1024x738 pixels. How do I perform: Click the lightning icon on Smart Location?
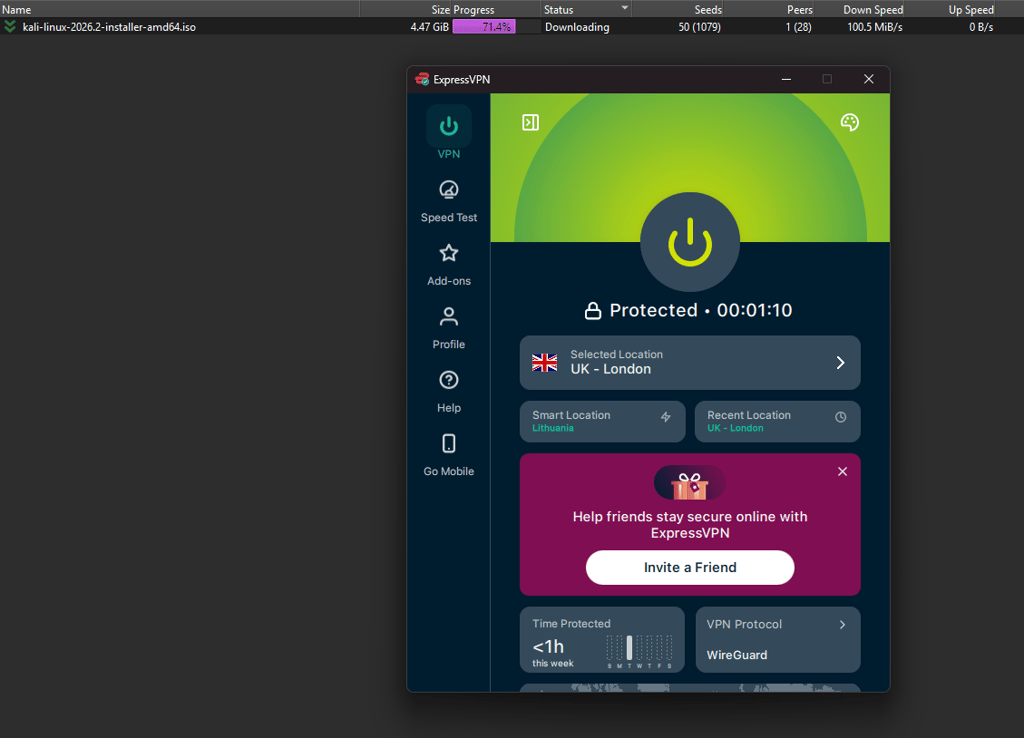(x=665, y=417)
